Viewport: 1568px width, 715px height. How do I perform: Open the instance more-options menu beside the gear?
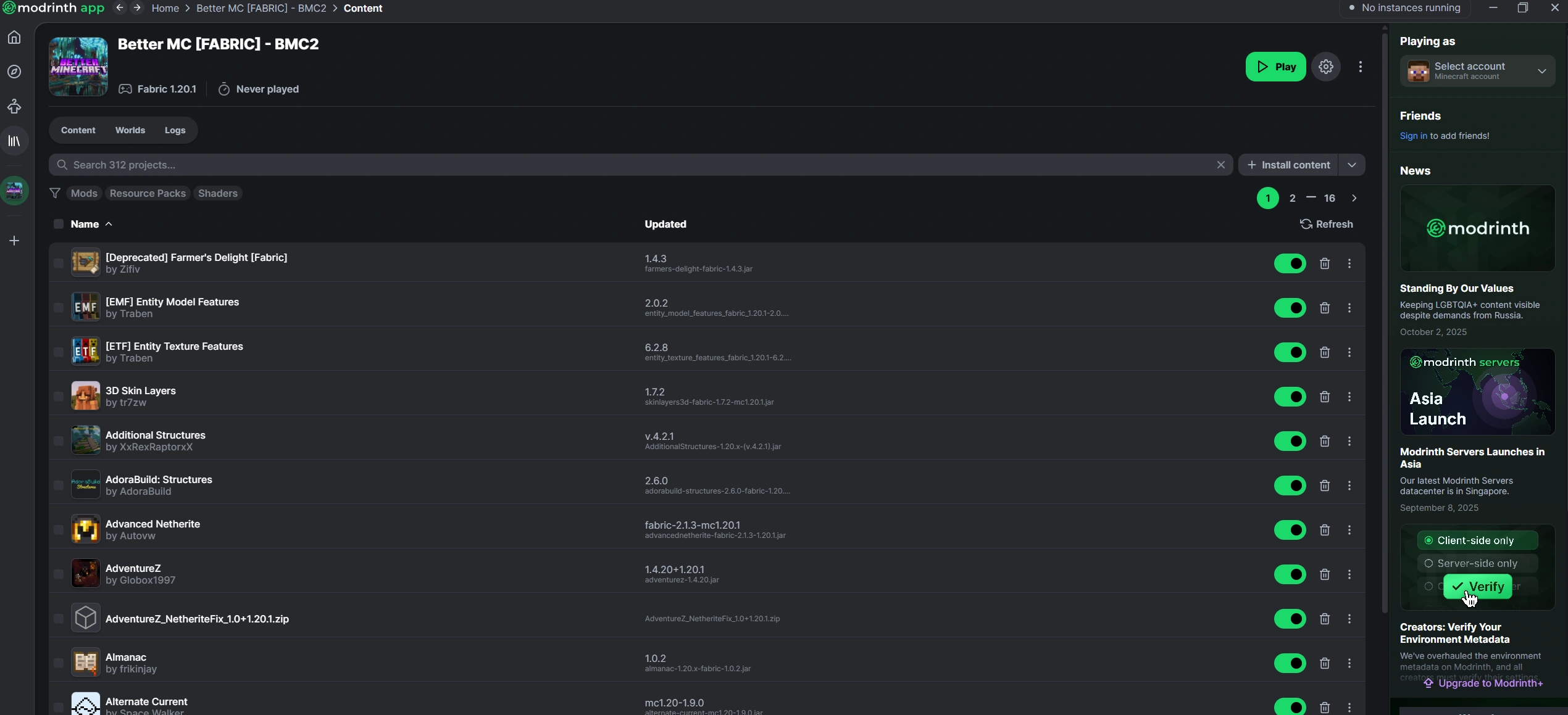coord(1361,67)
